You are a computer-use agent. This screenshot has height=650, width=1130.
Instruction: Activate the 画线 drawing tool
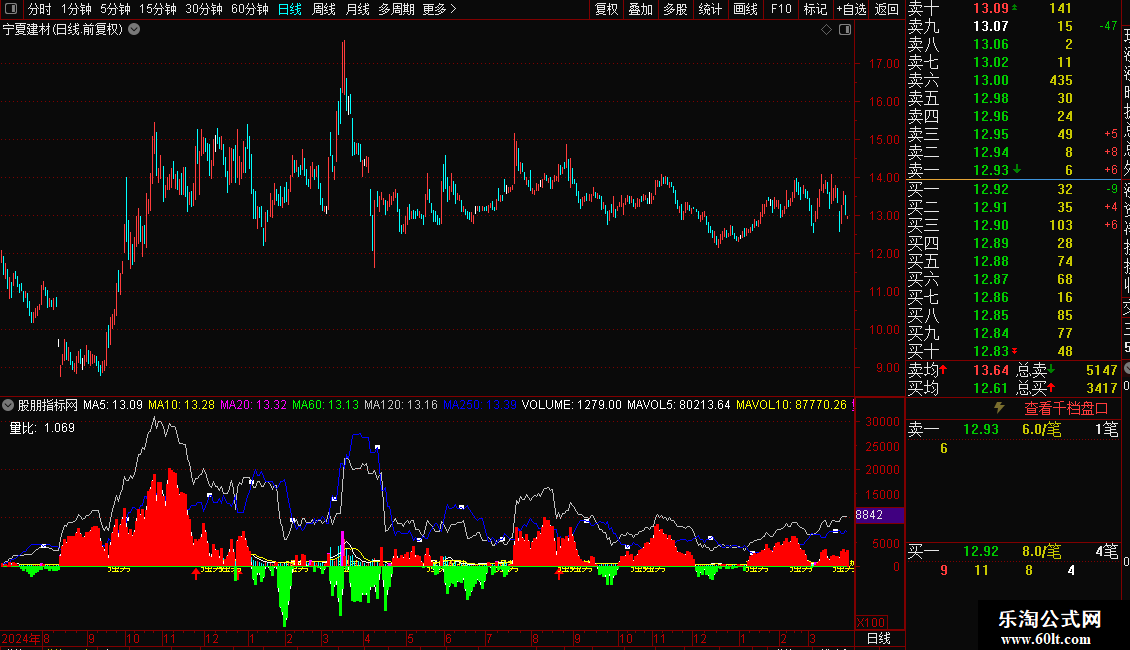coord(745,9)
